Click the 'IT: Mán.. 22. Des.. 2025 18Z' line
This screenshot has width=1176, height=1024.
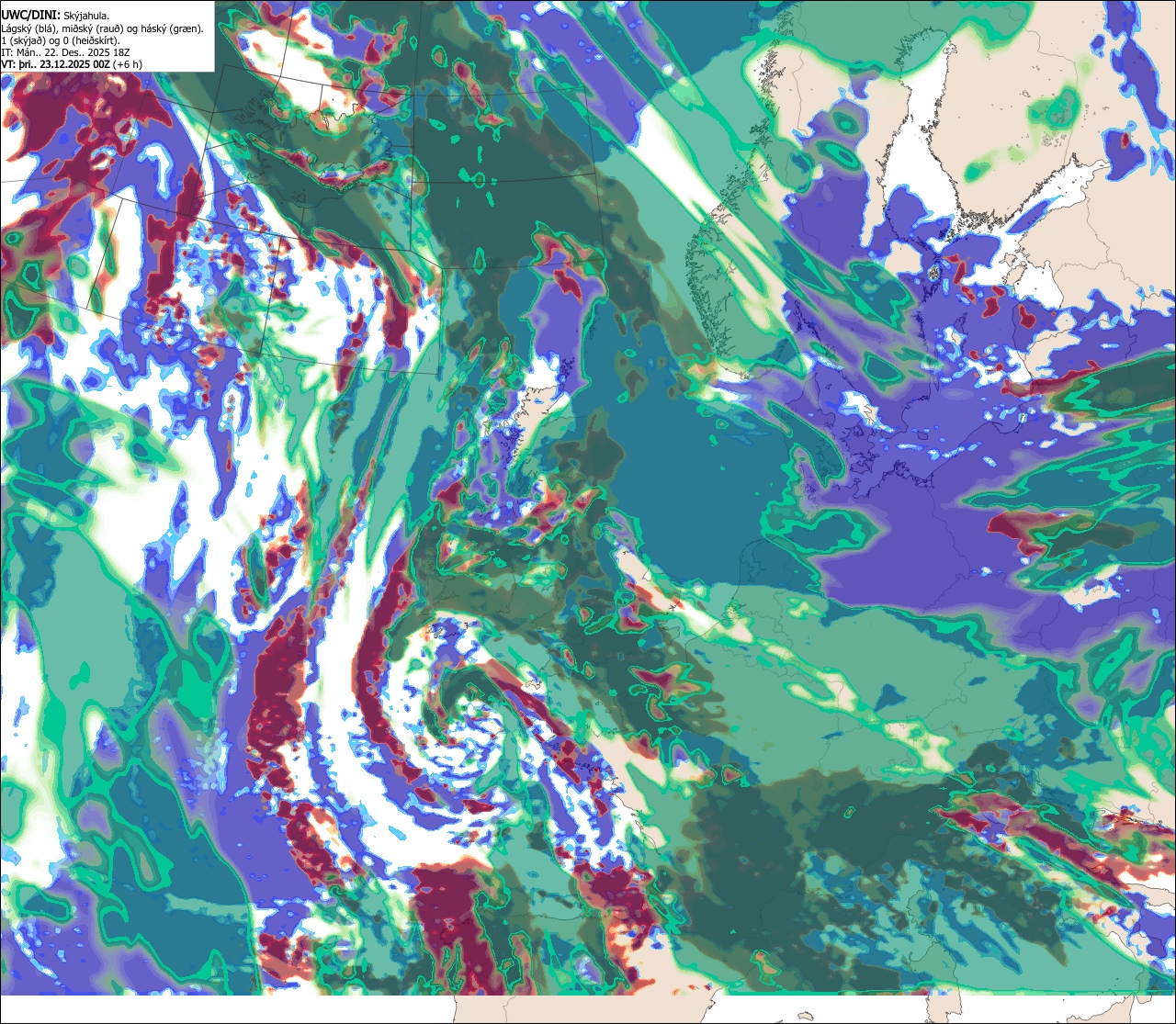(x=67, y=52)
